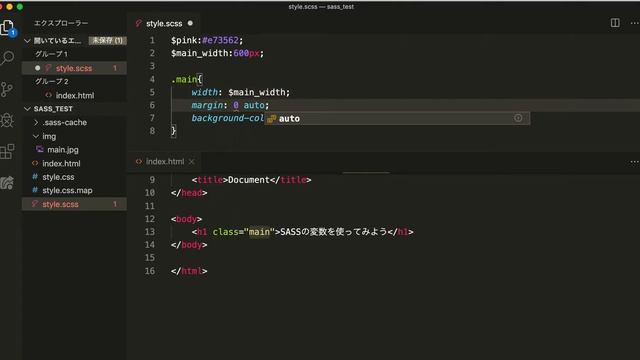The width and height of the screenshot is (640, 360).
Task: Open more actions for style.scss editor group
Action: tap(634, 23)
